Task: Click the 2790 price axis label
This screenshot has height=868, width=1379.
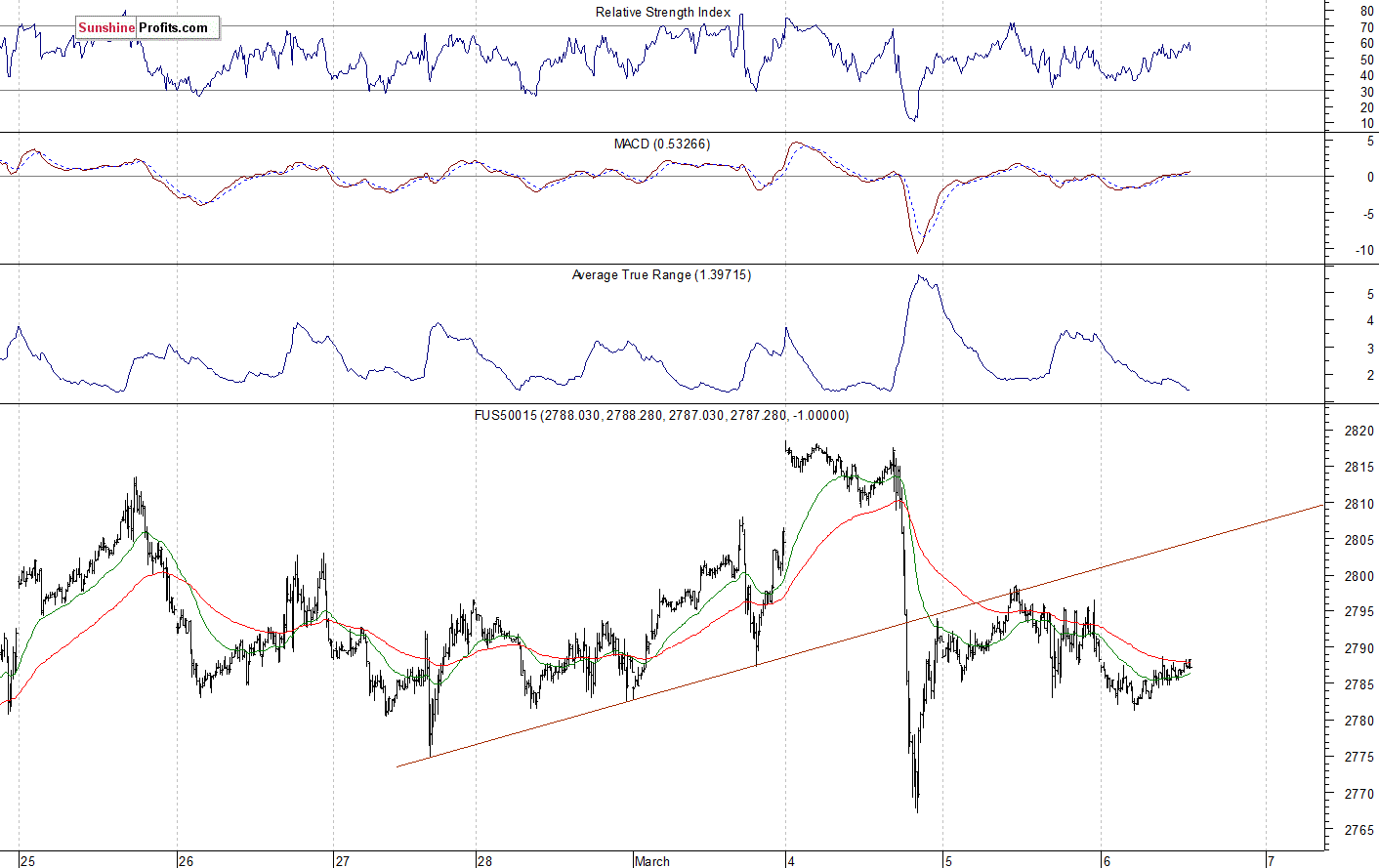Action: tap(1359, 648)
